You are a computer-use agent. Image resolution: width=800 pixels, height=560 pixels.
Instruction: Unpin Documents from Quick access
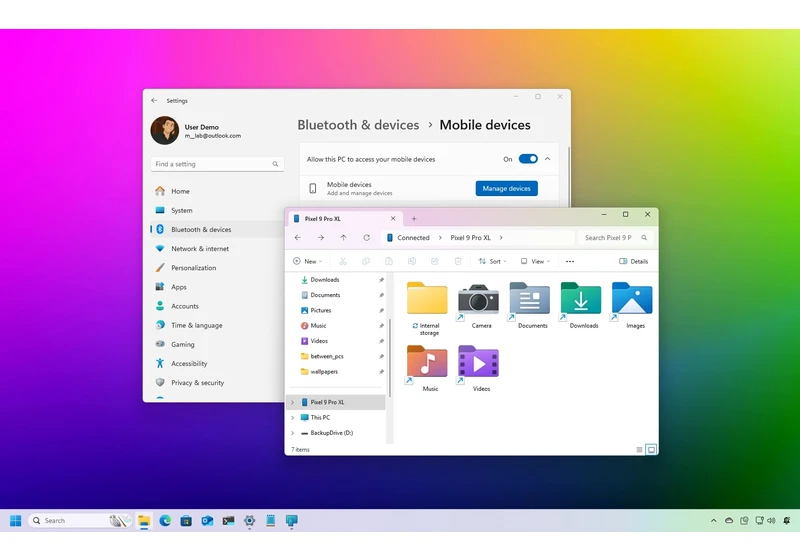381,295
